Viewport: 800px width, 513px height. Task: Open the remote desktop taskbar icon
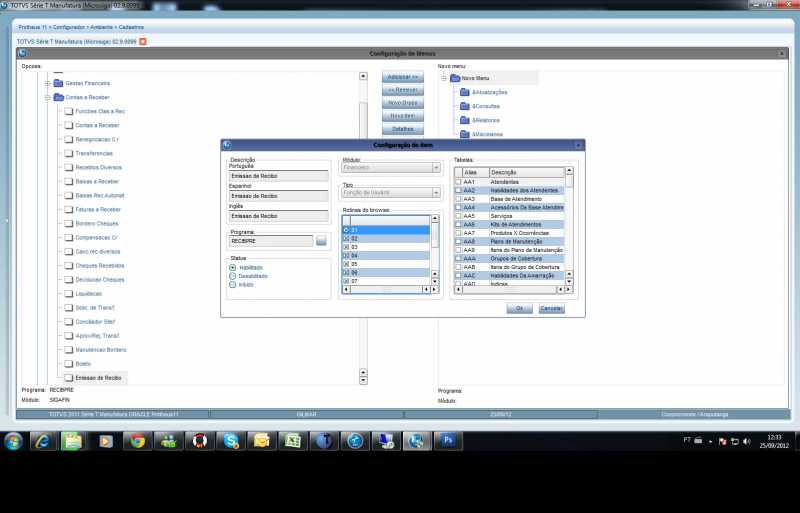(x=386, y=441)
